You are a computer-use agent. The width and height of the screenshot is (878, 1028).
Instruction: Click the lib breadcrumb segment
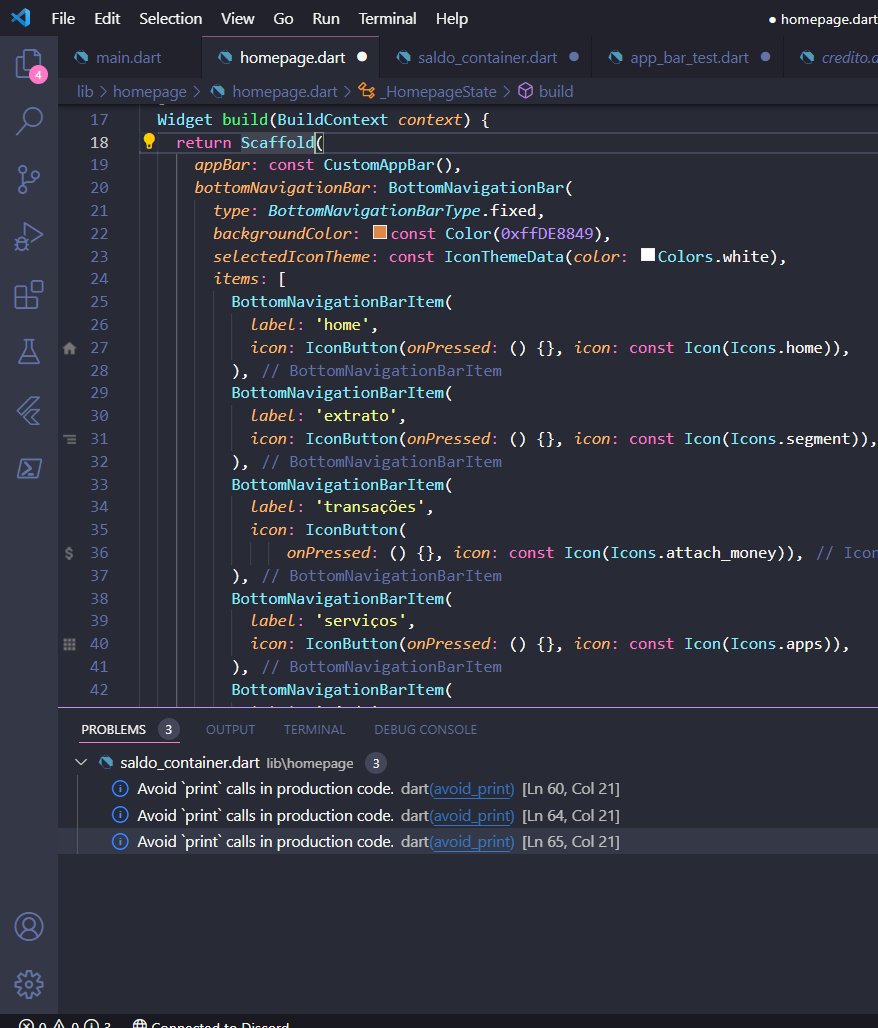(85, 92)
